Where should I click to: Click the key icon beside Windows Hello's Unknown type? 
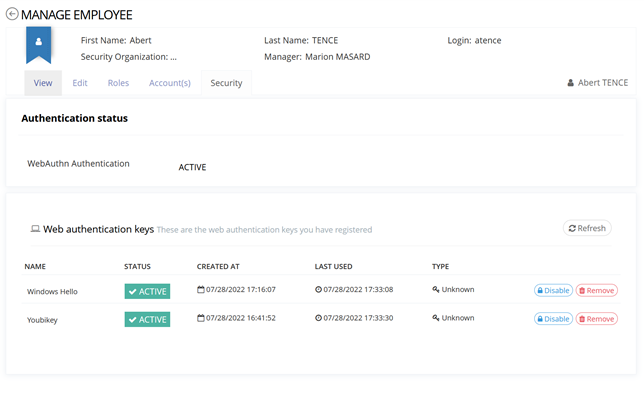[x=436, y=290]
